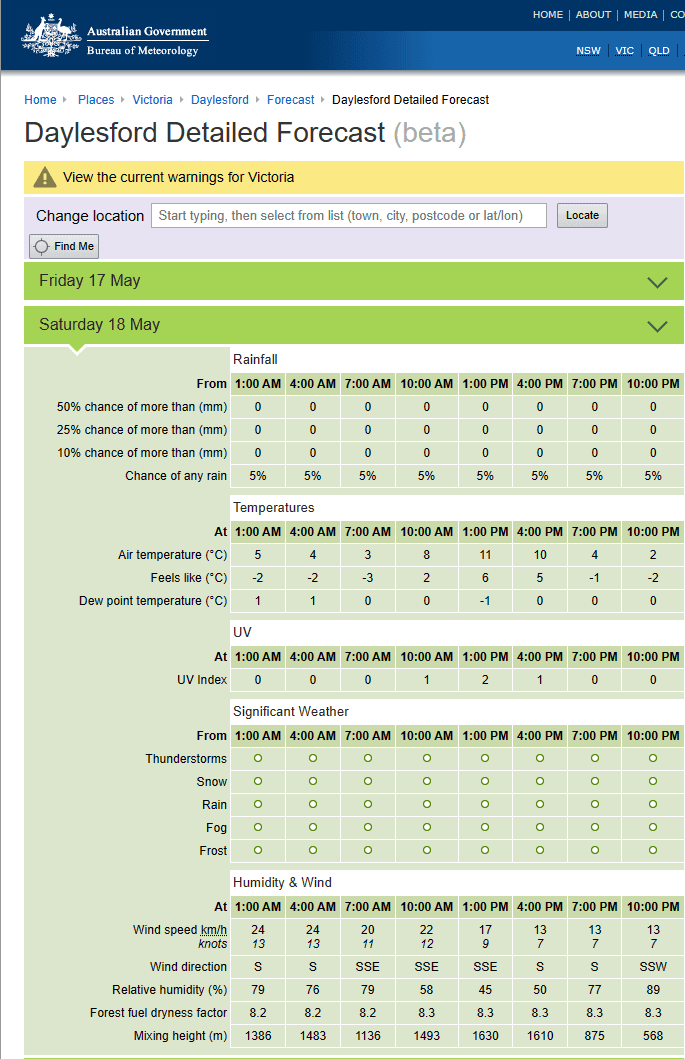Open the ABOUT menu item in top bar

pos(593,15)
